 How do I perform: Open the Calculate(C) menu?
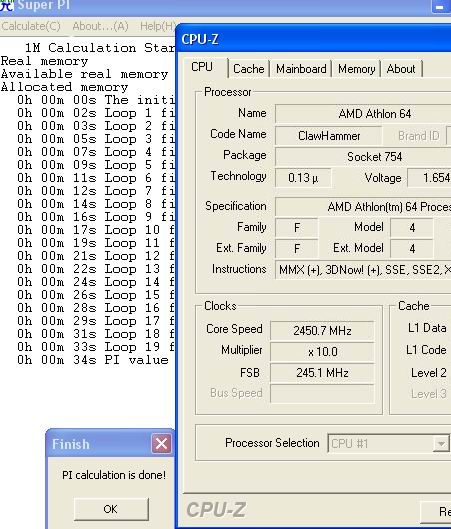click(x=31, y=26)
